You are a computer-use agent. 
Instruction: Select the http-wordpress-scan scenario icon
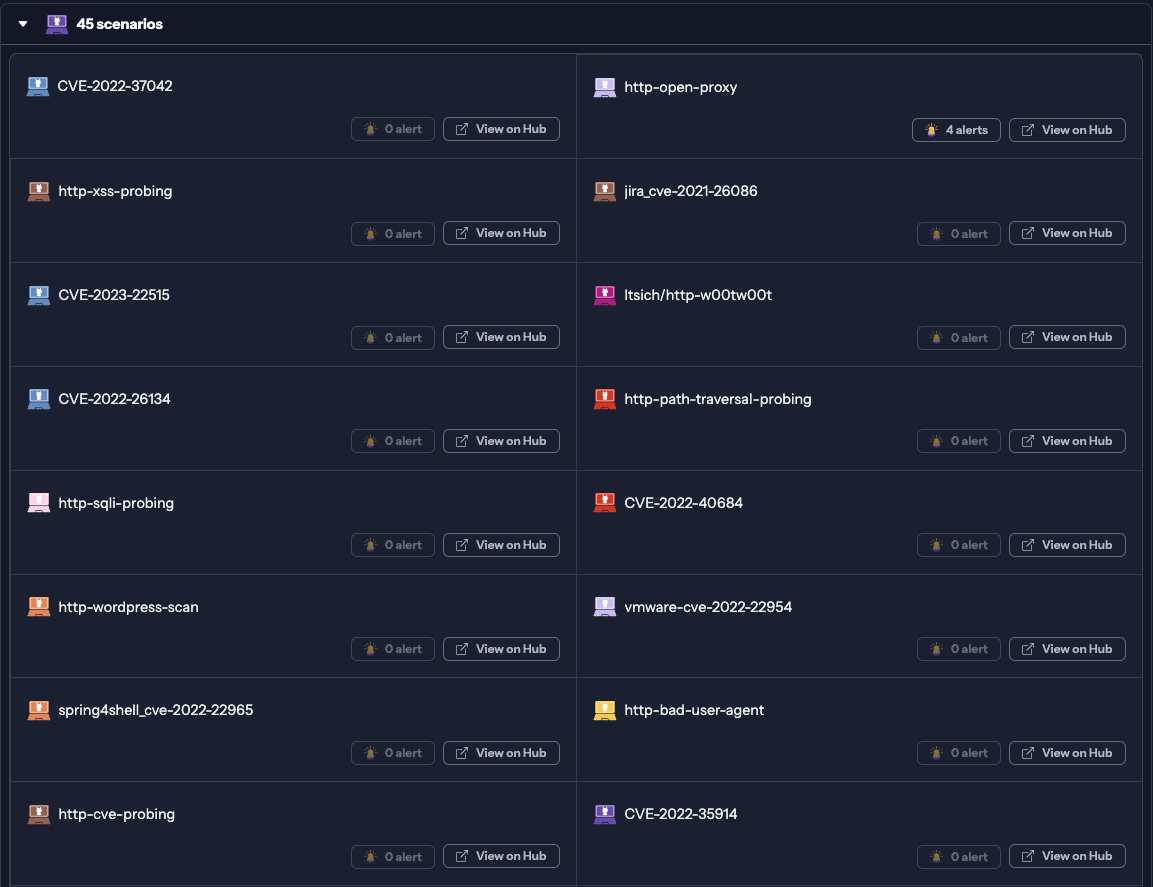(38, 606)
